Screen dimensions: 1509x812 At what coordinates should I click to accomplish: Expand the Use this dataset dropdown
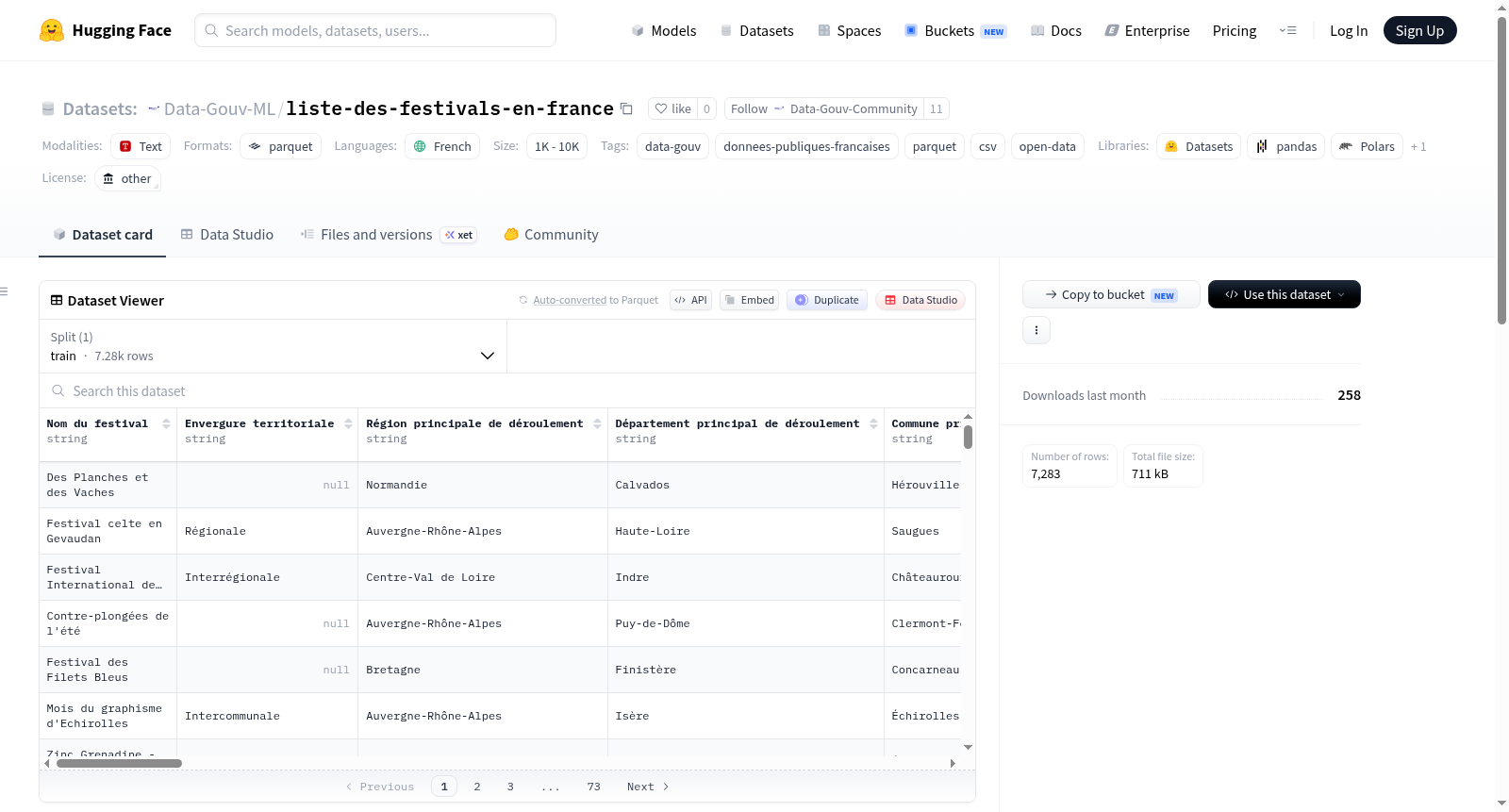[1284, 294]
